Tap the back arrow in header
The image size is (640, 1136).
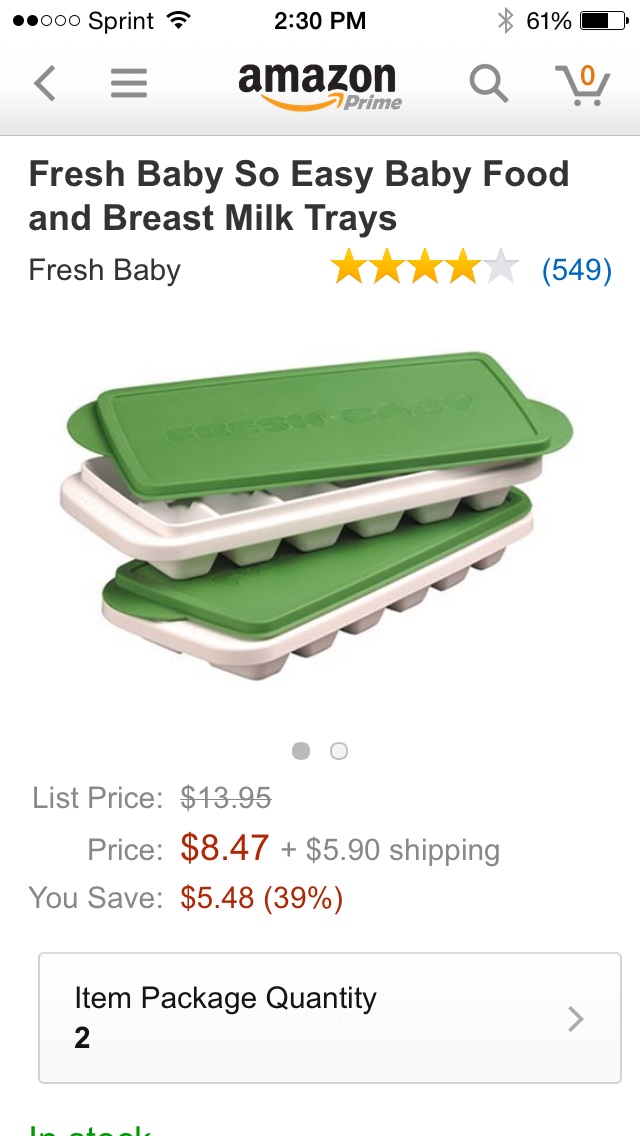pyautogui.click(x=45, y=83)
